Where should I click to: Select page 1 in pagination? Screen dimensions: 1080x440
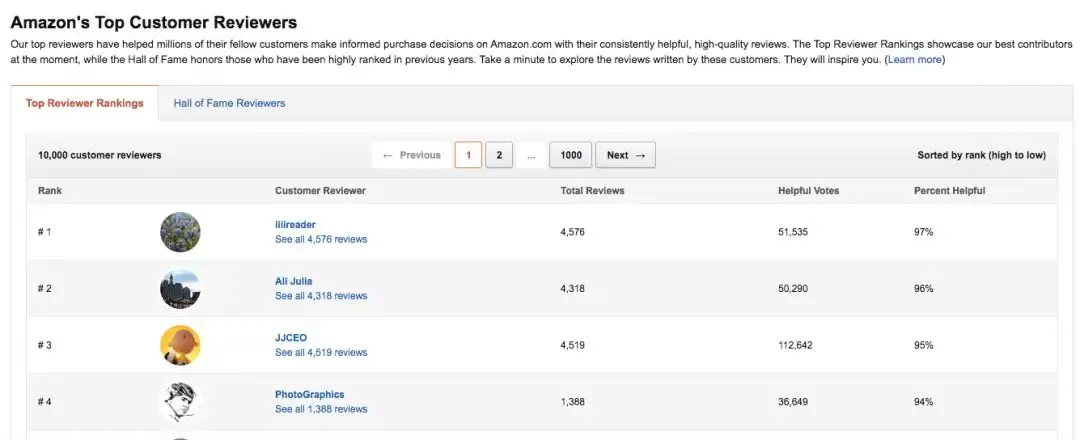click(468, 155)
